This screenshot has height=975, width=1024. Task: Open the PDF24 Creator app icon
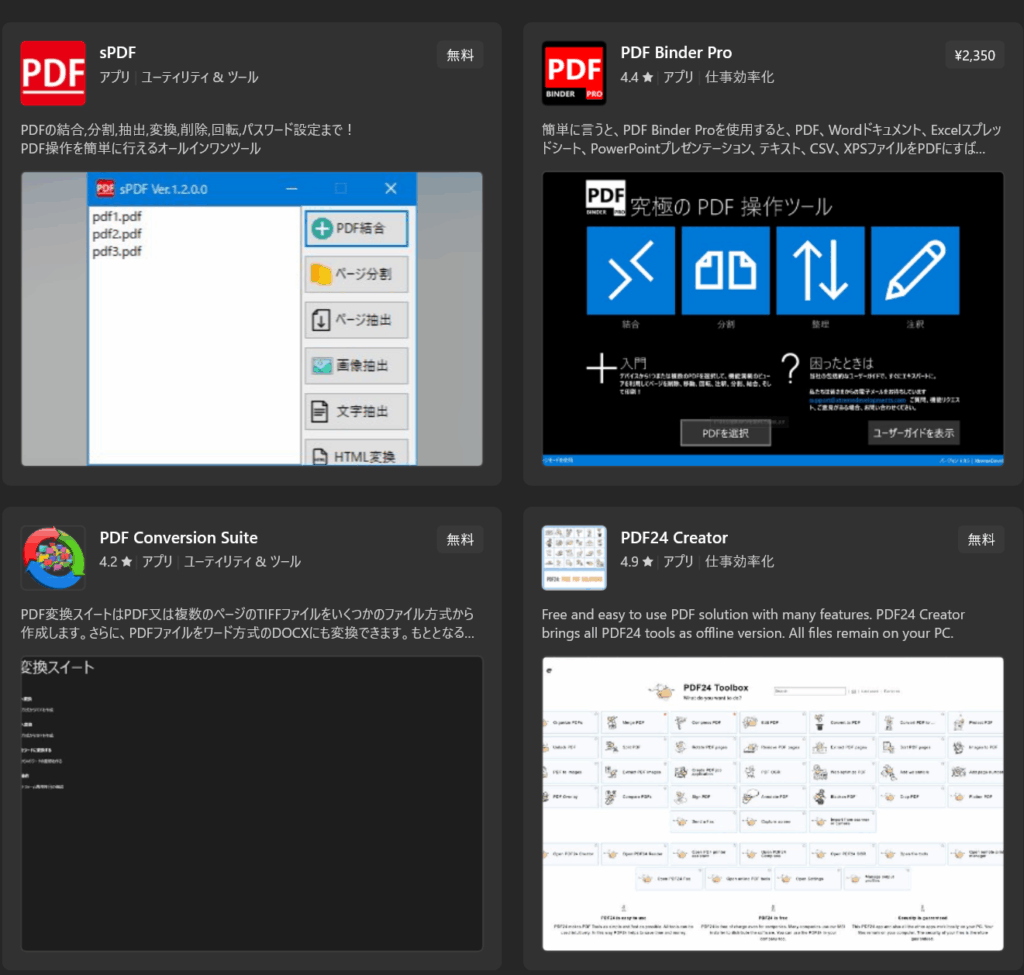coord(574,558)
